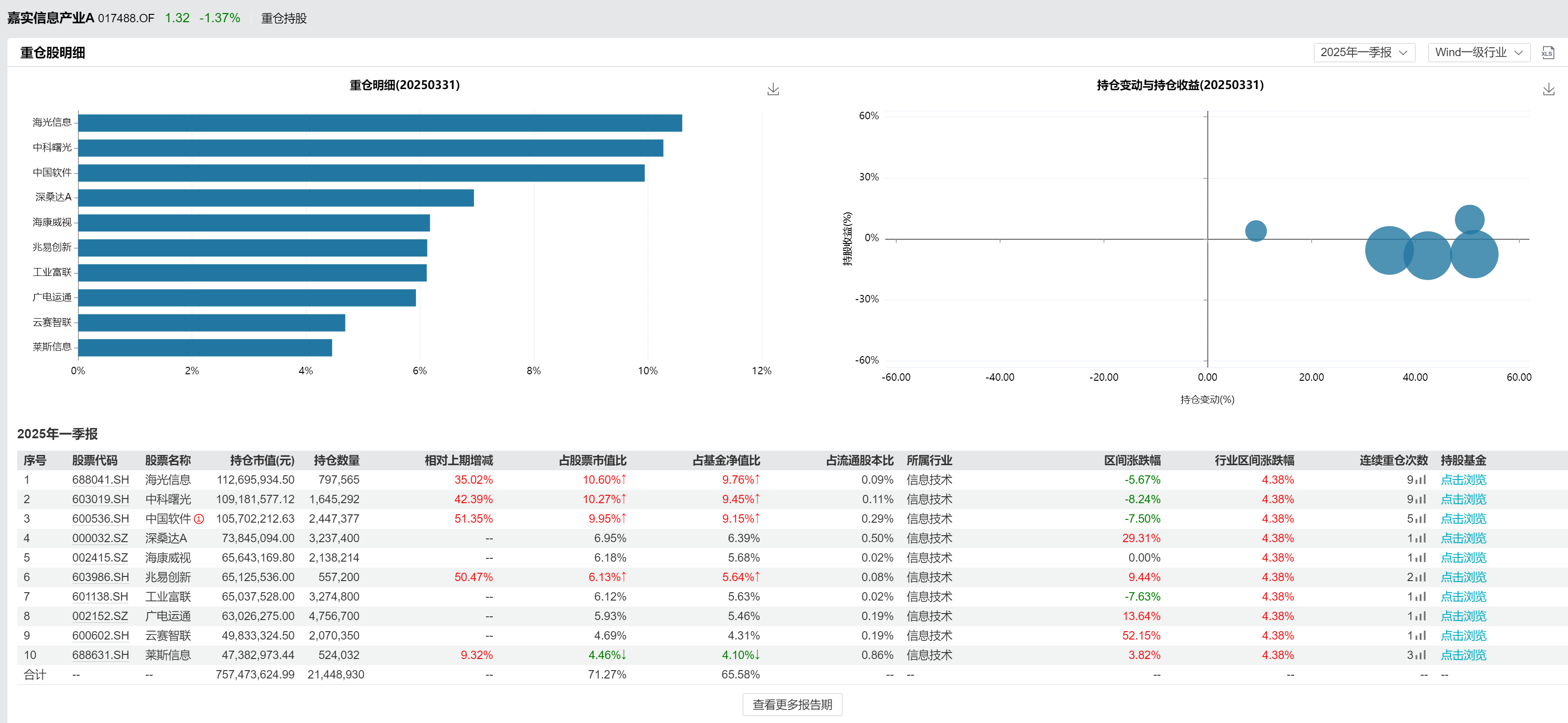Screen dimensions: 1568x723
Task: Open bar chart icon in 深桑达A row
Action: point(1421,538)
